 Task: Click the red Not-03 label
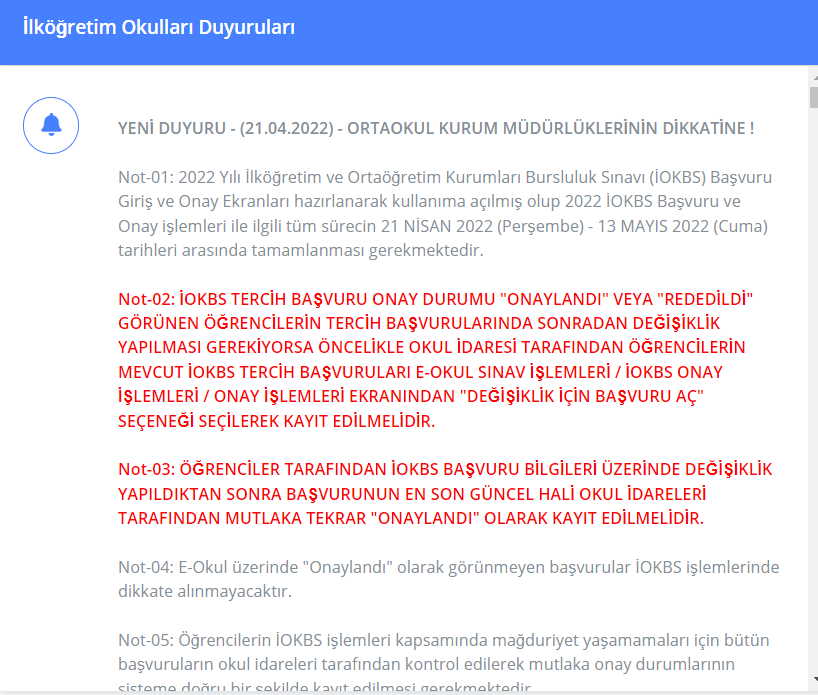point(145,470)
